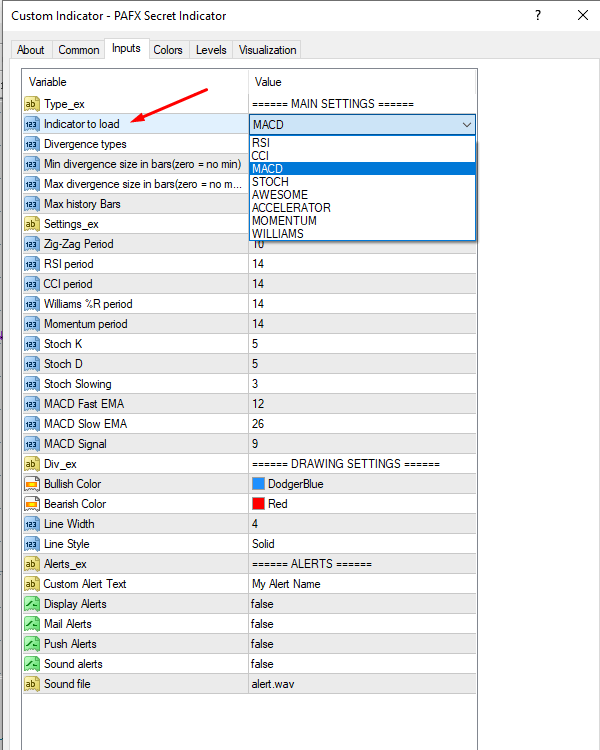Click the Settings_ex string icon

[x=32, y=224]
